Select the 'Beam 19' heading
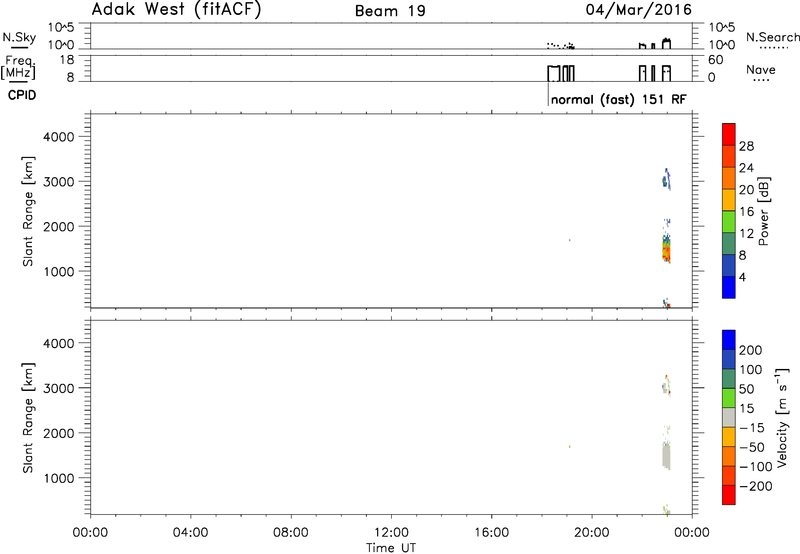Image resolution: width=800 pixels, height=554 pixels. click(390, 11)
